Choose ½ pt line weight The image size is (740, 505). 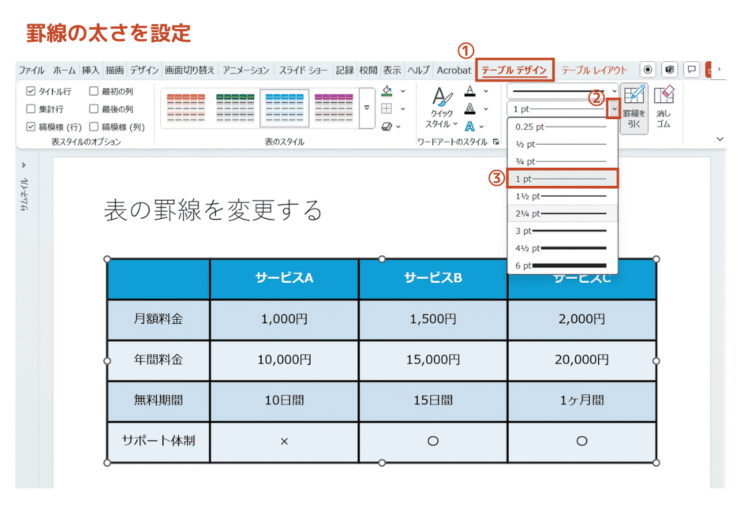(562, 144)
